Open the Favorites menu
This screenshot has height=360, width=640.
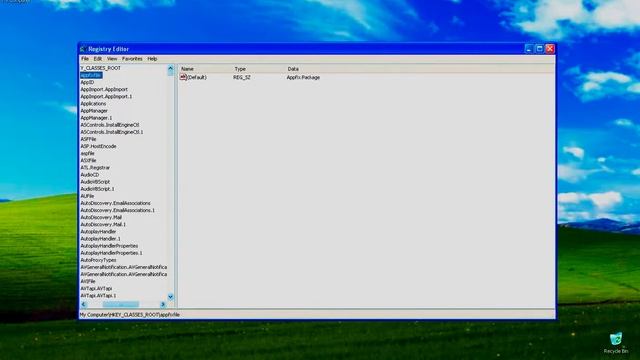132,59
